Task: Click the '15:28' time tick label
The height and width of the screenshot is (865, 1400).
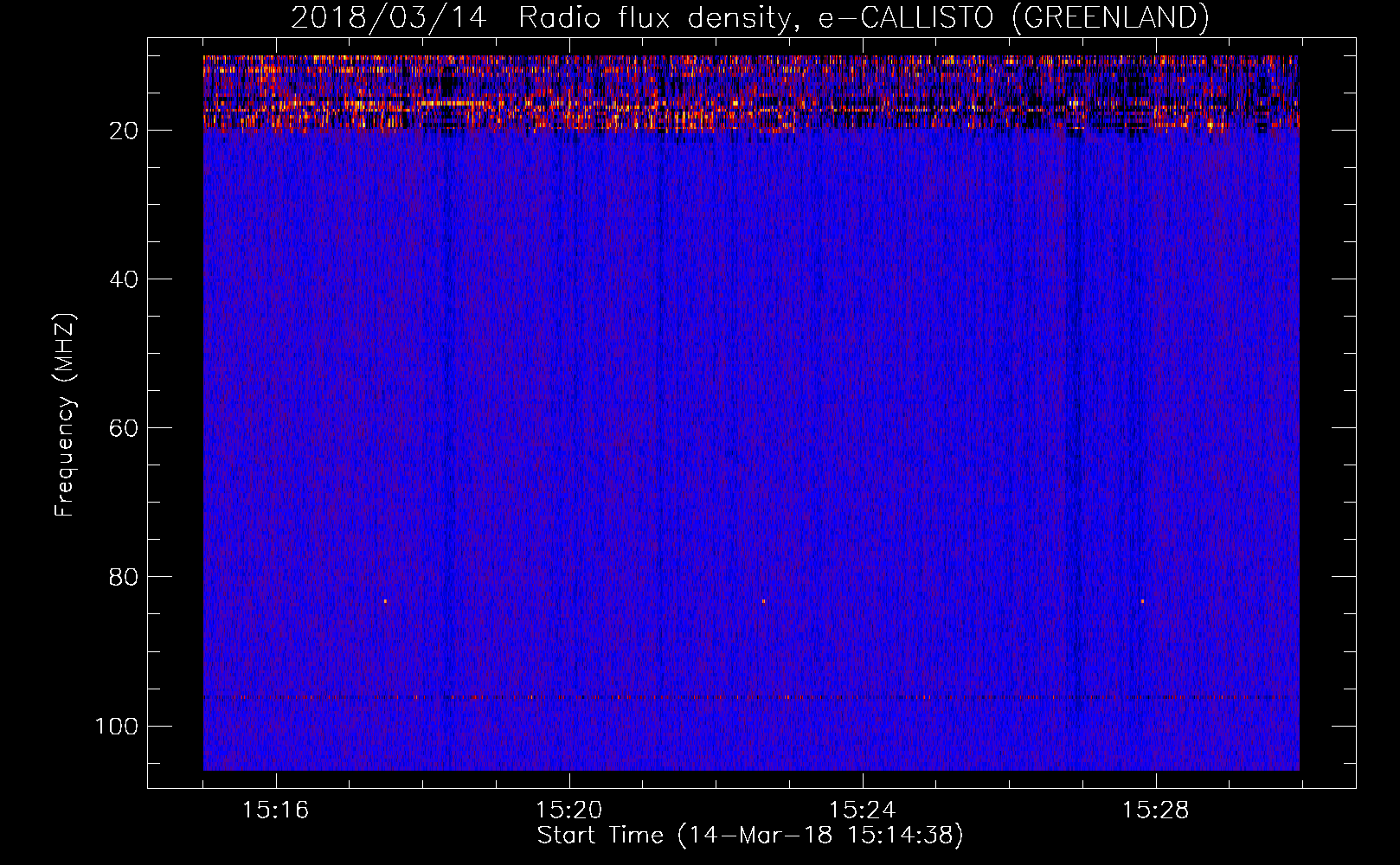Action: [1155, 811]
